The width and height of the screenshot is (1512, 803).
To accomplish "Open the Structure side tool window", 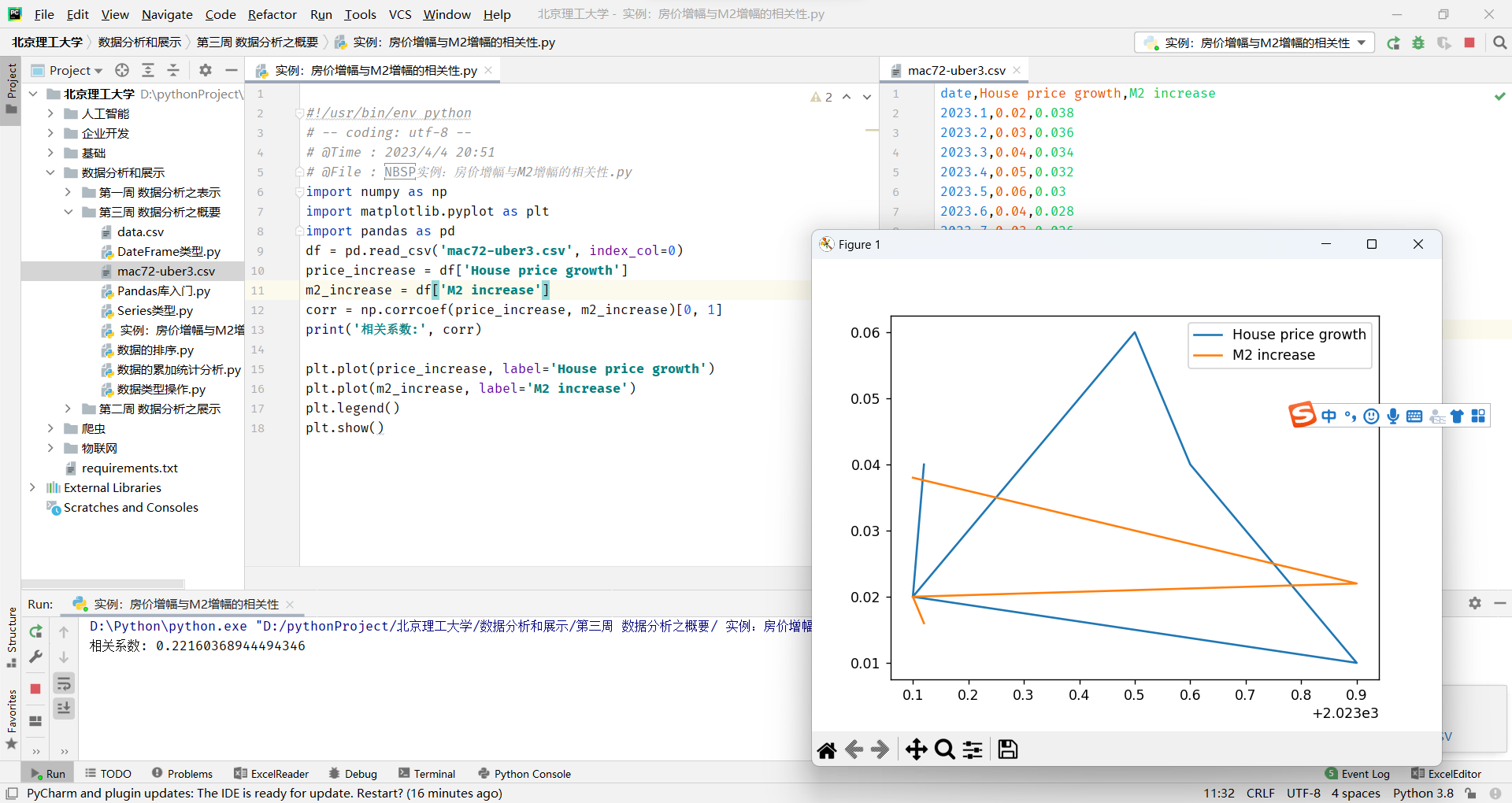I will [x=11, y=636].
